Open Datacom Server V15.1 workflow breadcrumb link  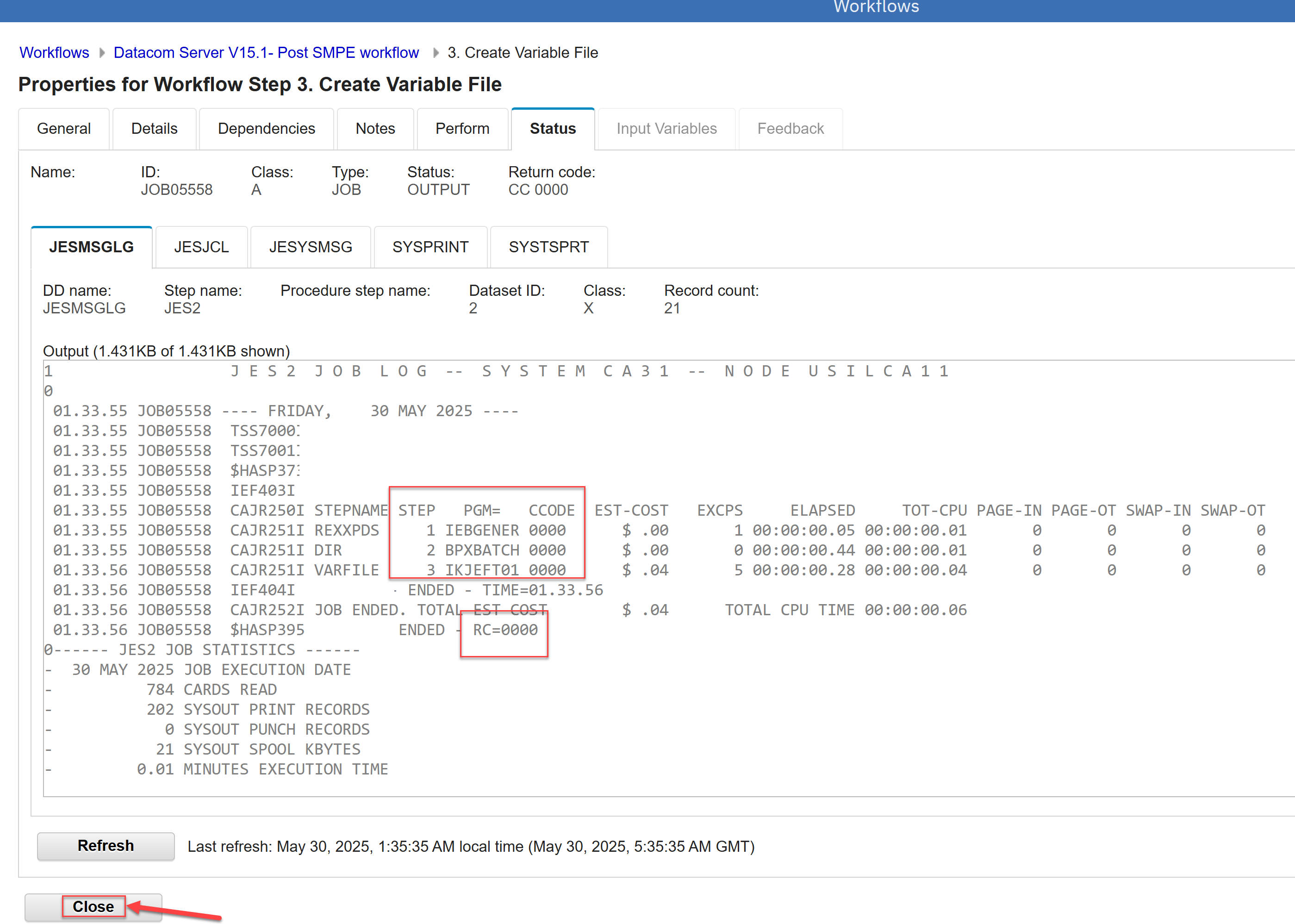[x=266, y=52]
